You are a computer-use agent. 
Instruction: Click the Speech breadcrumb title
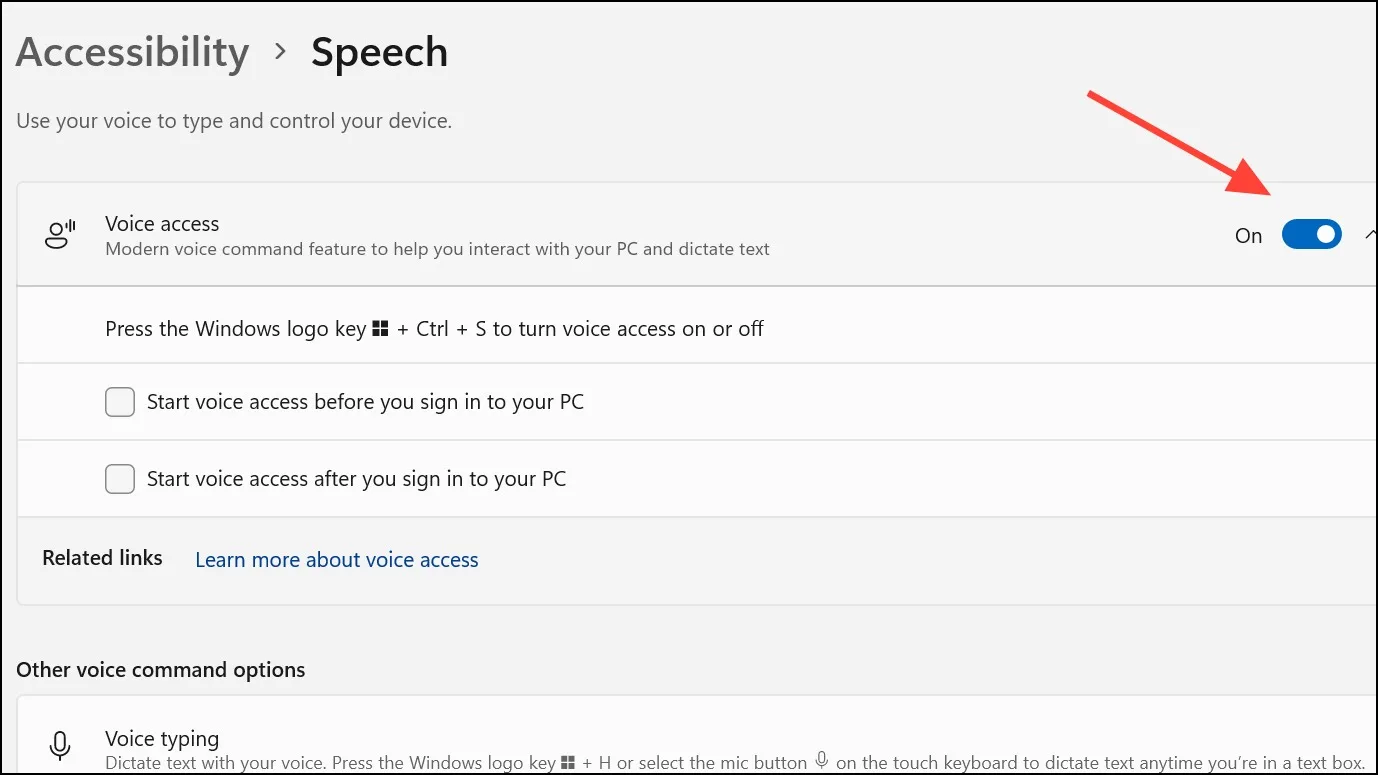379,53
